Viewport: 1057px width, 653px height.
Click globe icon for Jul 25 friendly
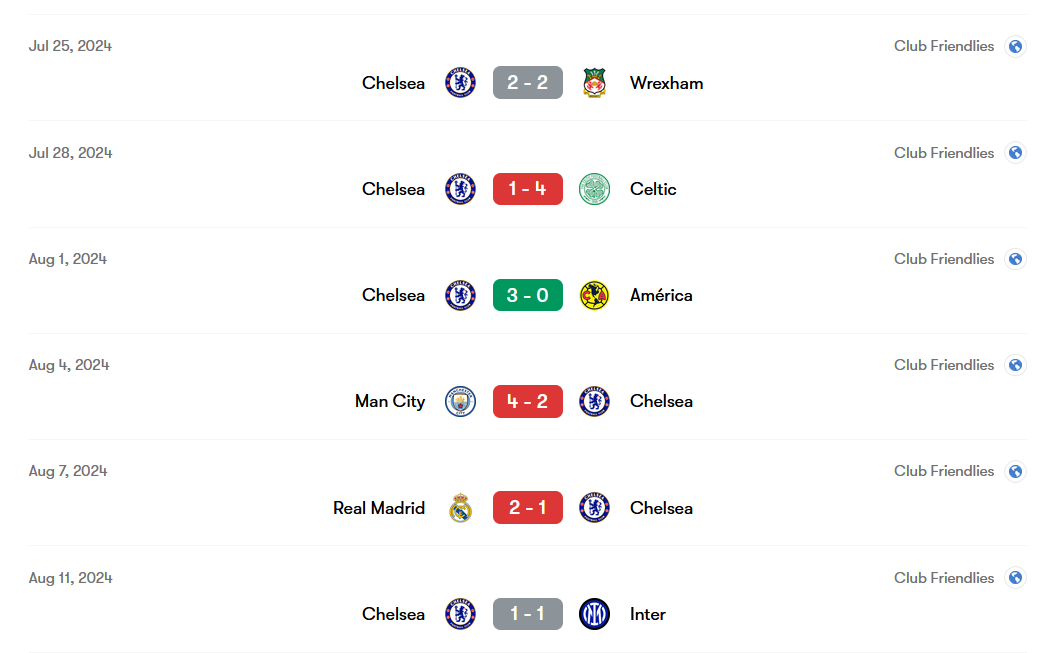(x=1015, y=46)
